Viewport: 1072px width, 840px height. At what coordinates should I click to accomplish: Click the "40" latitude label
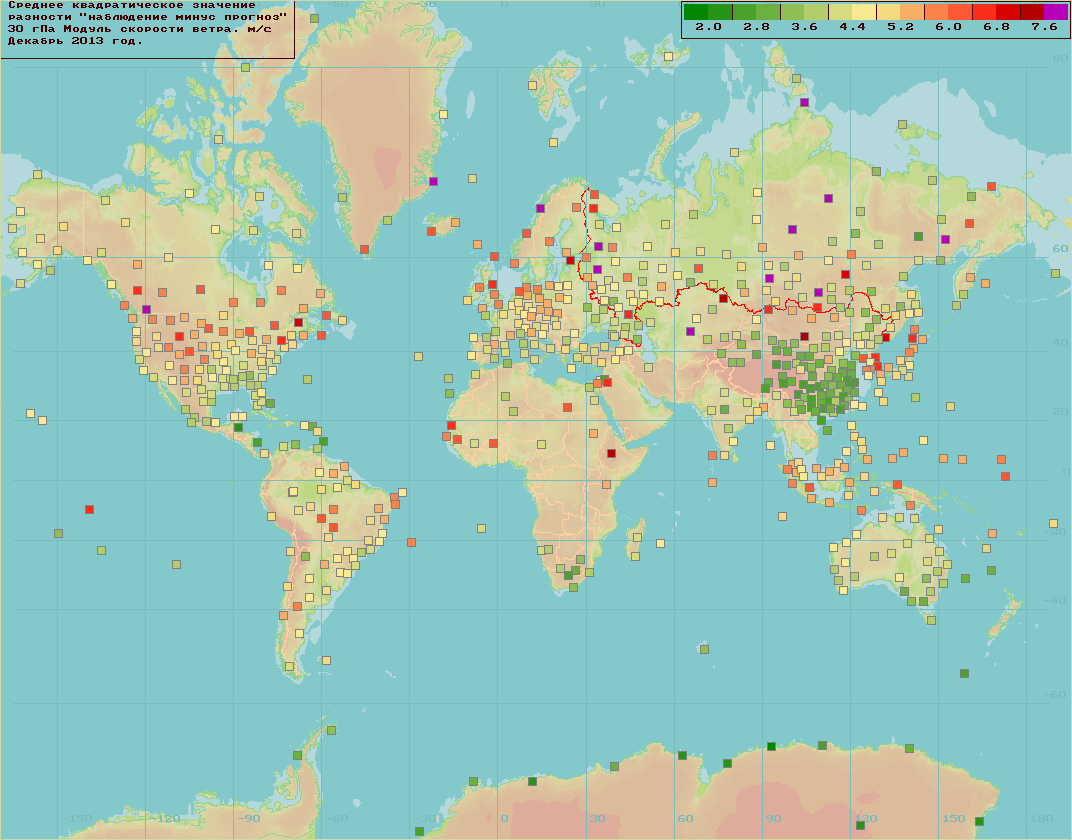tap(1060, 343)
